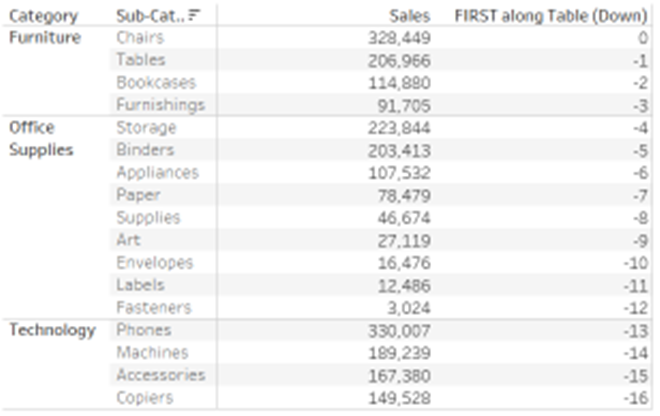Screen dimensions: 660x416
Task: Click the Phones sales value 330,007
Action: tap(398, 330)
